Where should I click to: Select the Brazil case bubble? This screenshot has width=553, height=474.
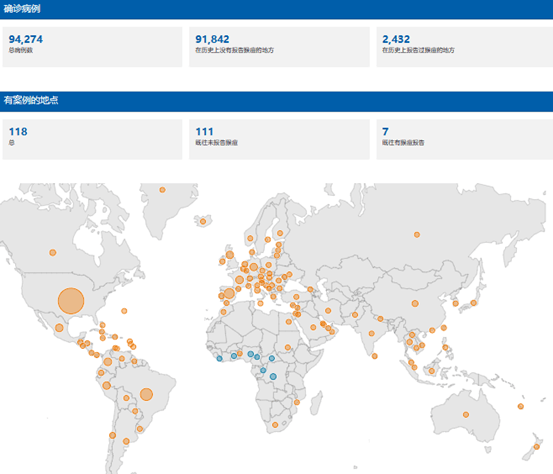146,394
